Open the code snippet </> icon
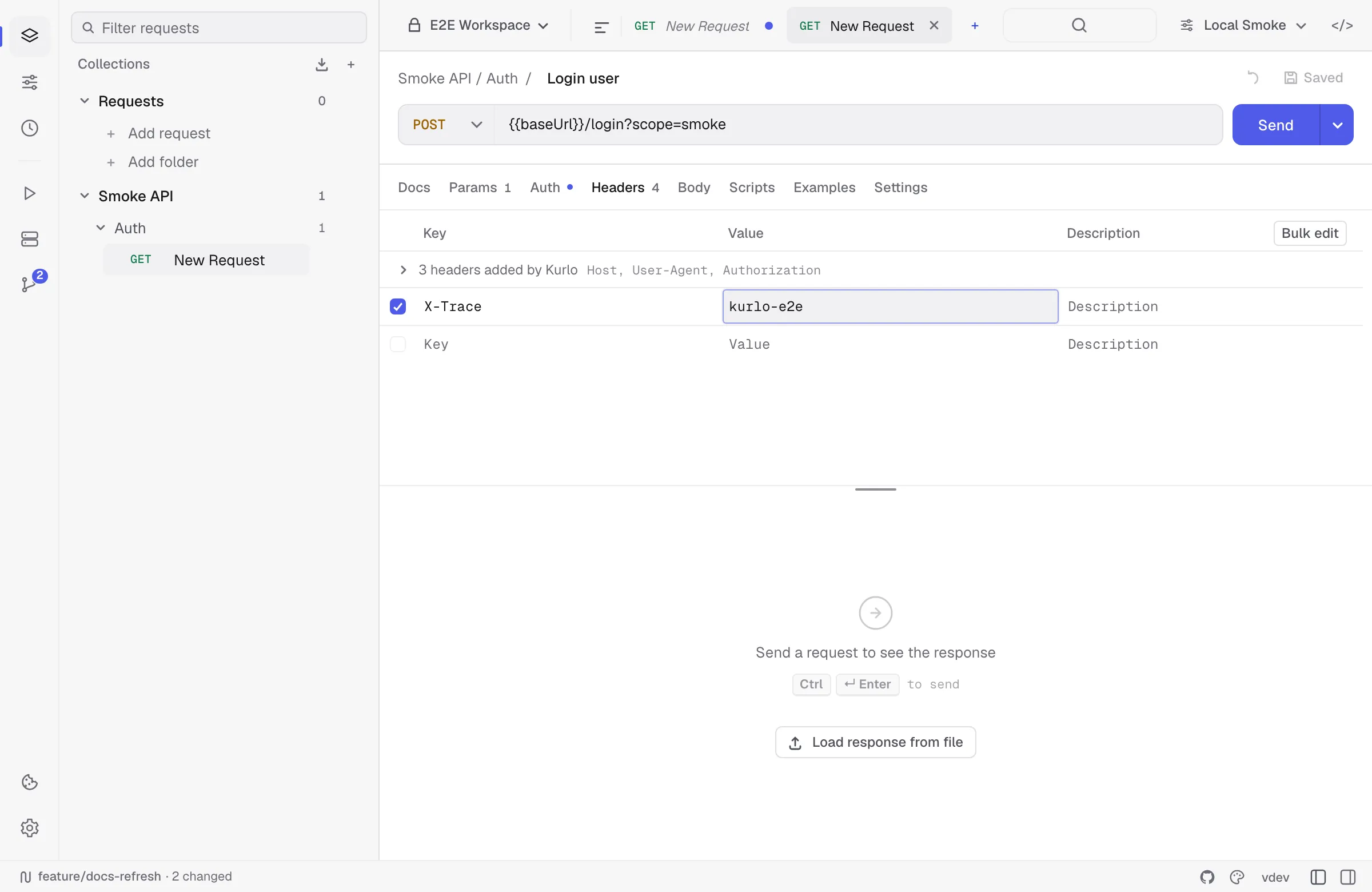Screen dimensions: 1372x892 pyautogui.click(x=1342, y=25)
